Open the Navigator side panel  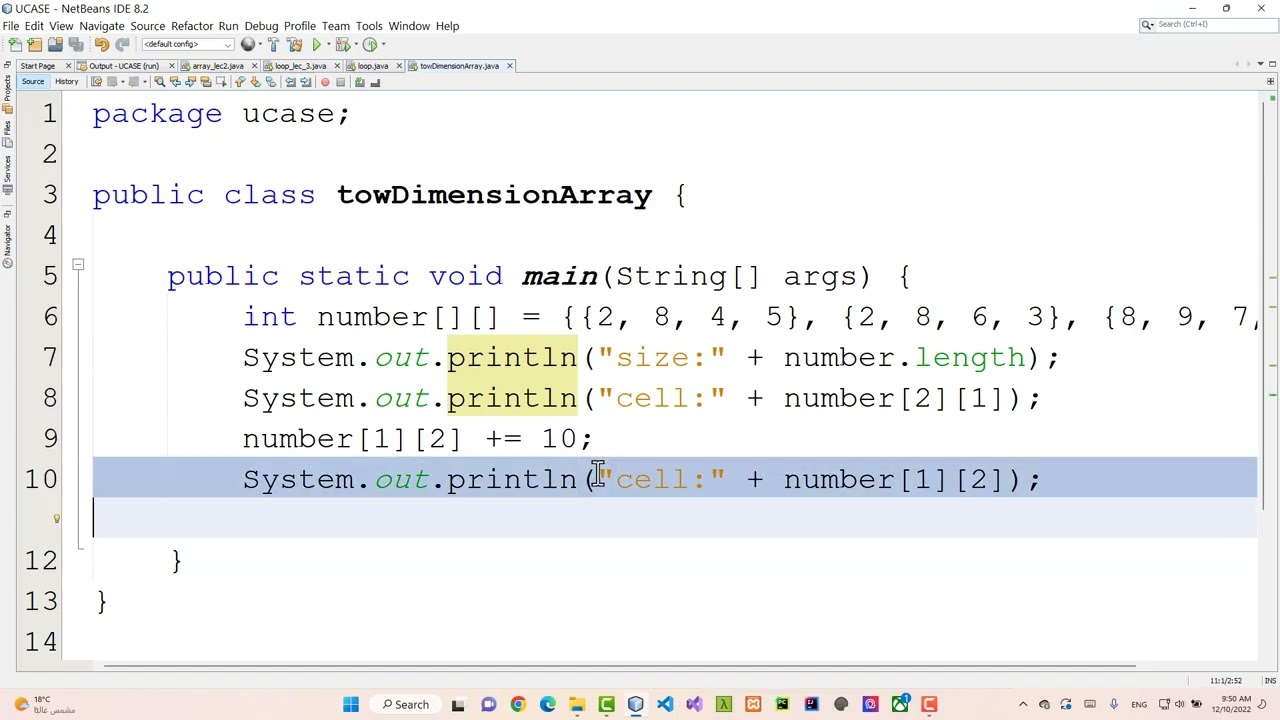click(x=7, y=245)
